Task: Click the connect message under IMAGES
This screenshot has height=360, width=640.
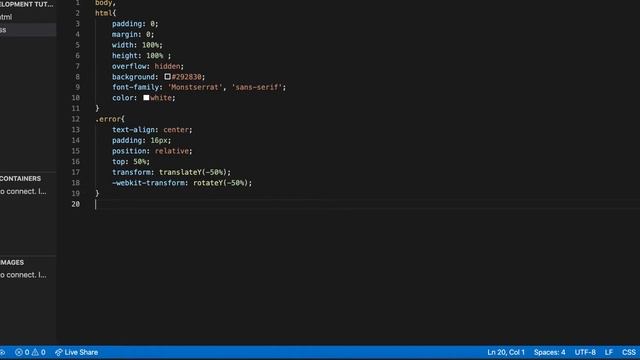Action: [x=23, y=275]
